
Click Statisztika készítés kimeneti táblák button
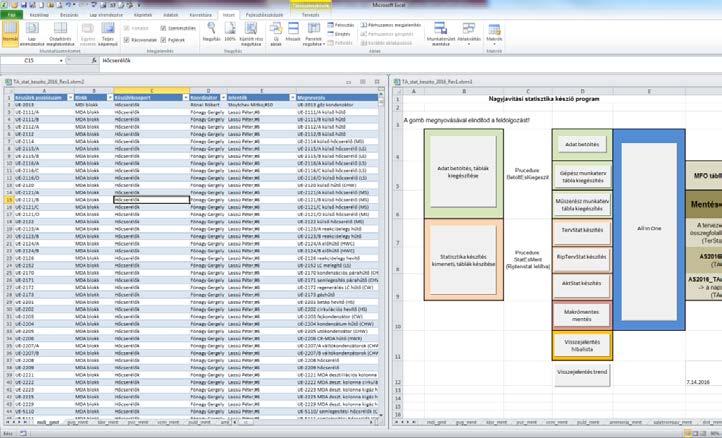pos(463,260)
